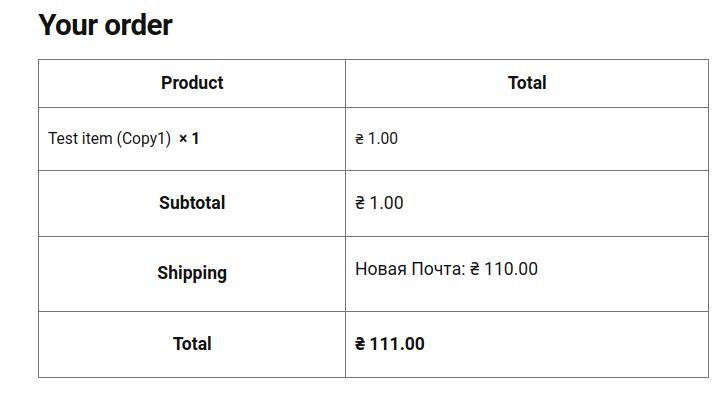Select the Shipping row label
724x409 pixels.
tap(192, 273)
